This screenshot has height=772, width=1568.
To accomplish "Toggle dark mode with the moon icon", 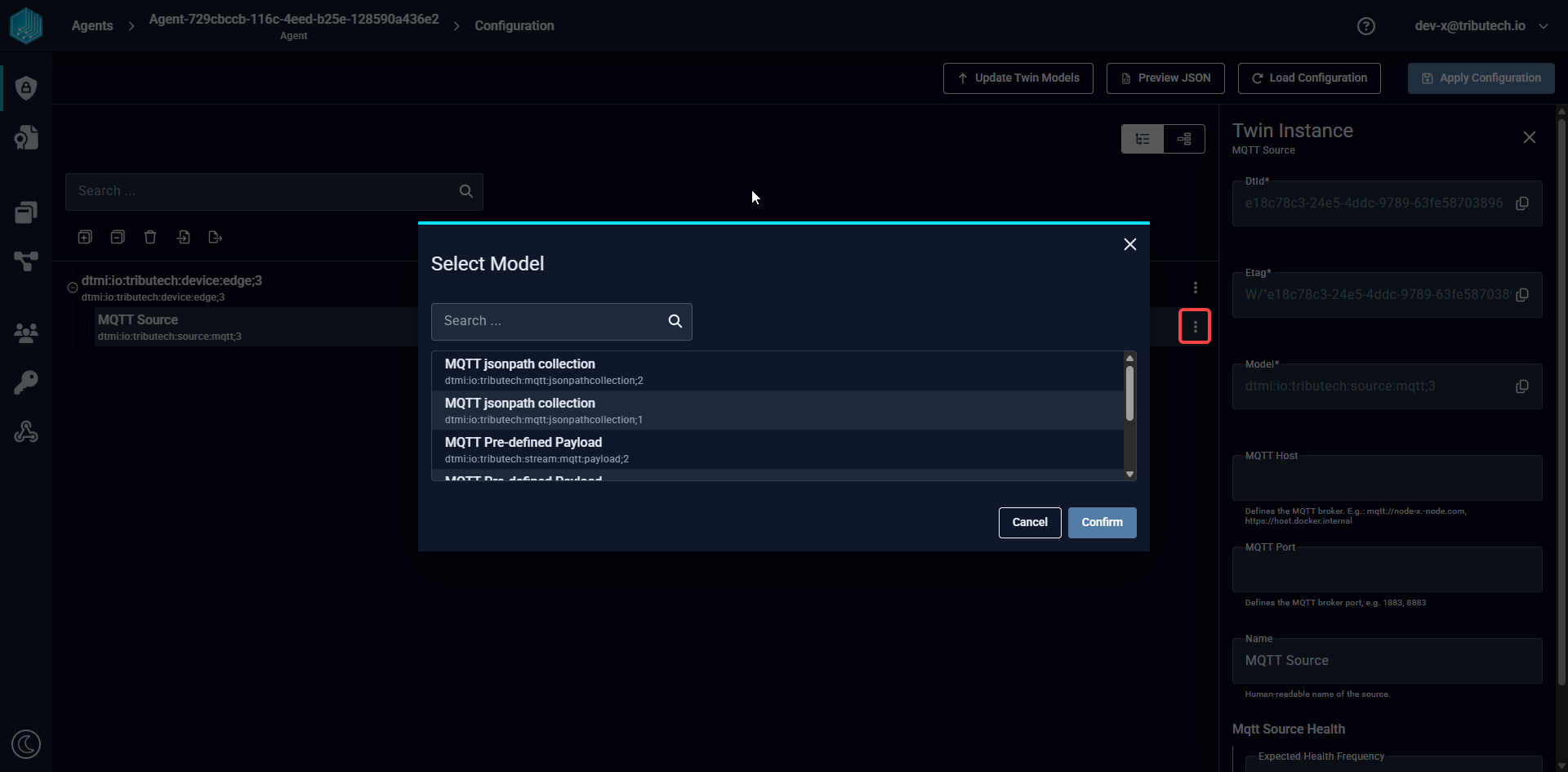I will [x=26, y=744].
